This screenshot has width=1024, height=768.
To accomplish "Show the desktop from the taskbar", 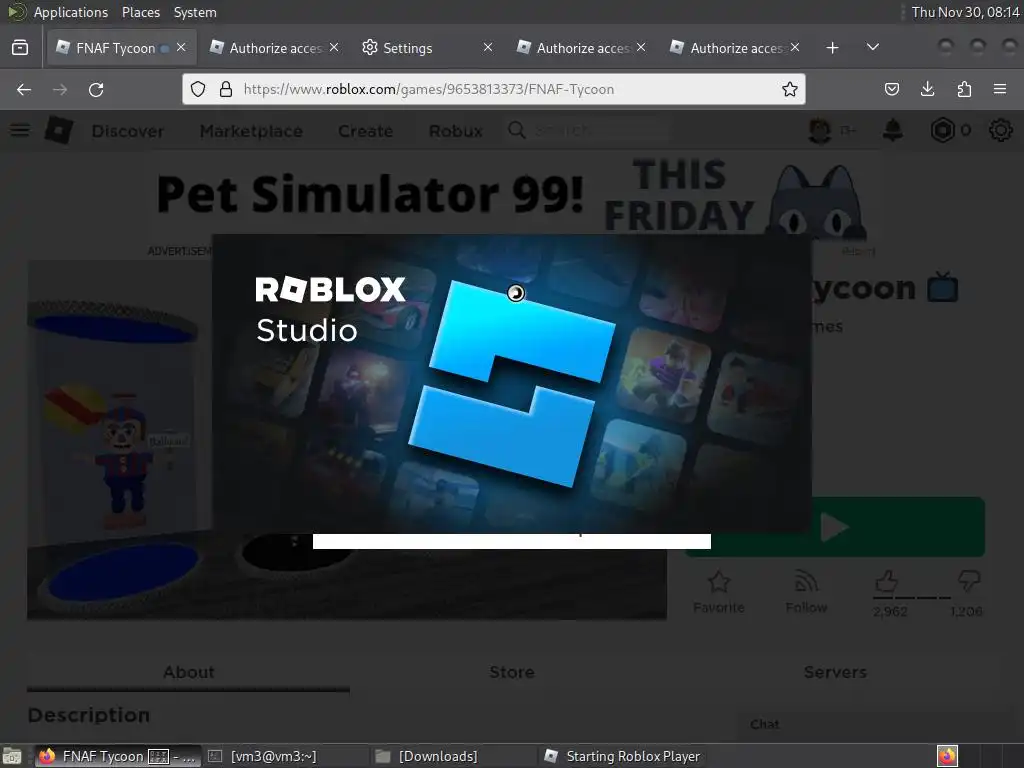I will click(x=12, y=756).
